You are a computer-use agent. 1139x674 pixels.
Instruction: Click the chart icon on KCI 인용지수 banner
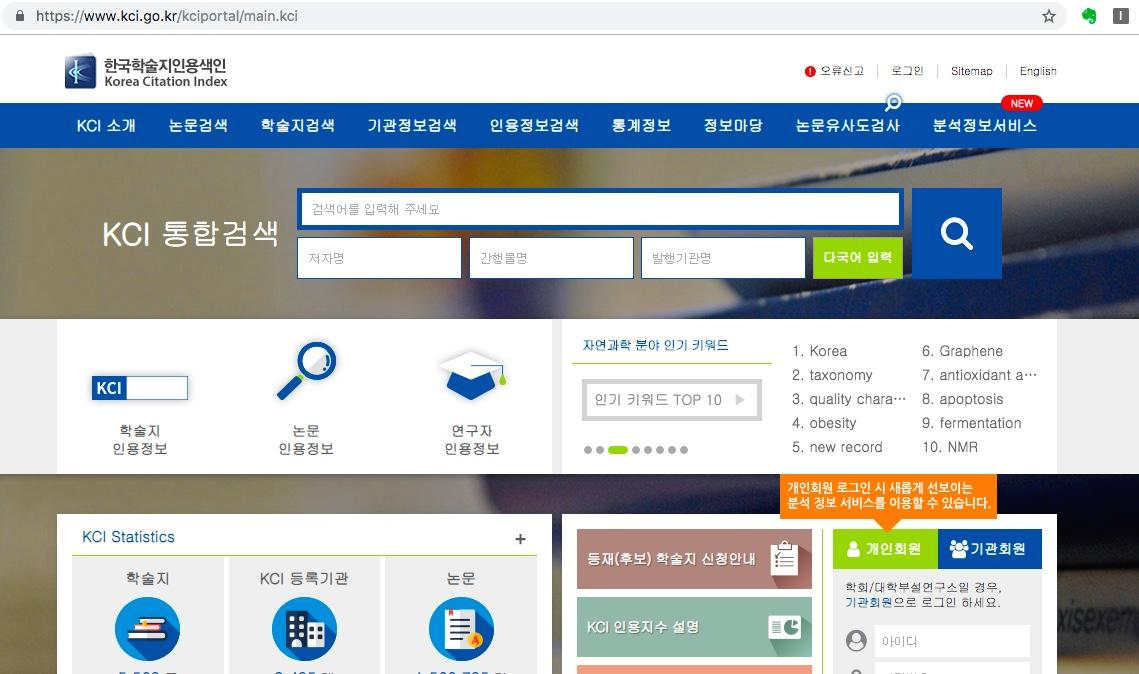(x=785, y=627)
